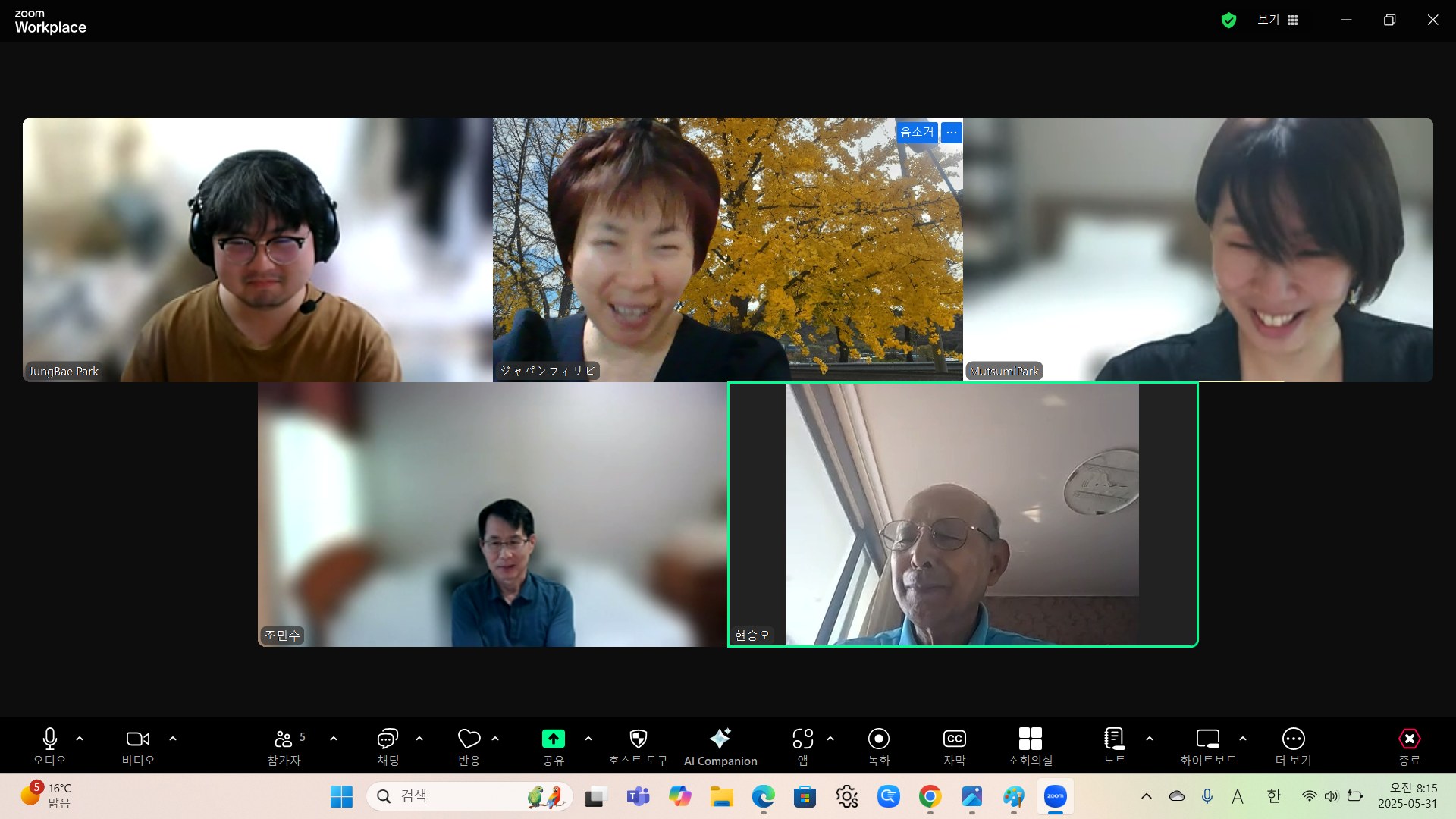Click the Zoom taskbar icon
The image size is (1456, 819).
coord(1055,796)
